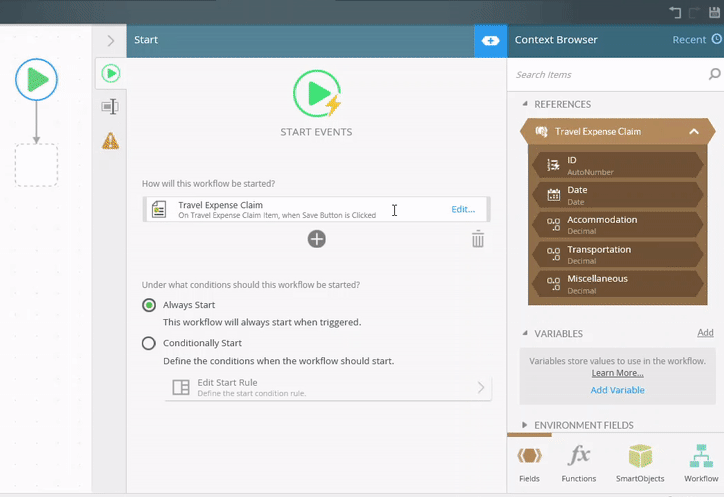Screen dimensions: 724x497
Task: Click the Add Variable link
Action: pos(617,390)
